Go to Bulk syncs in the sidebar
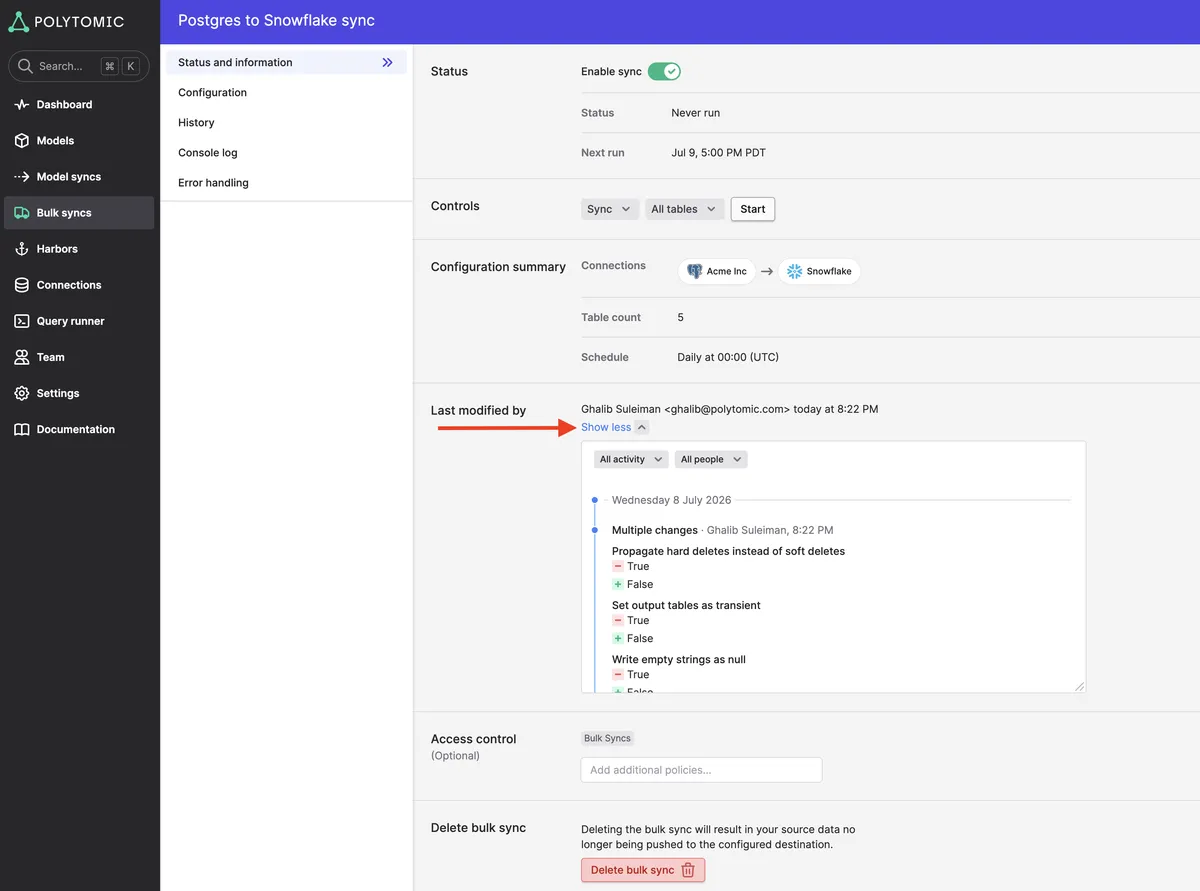1200x891 pixels. 79,213
